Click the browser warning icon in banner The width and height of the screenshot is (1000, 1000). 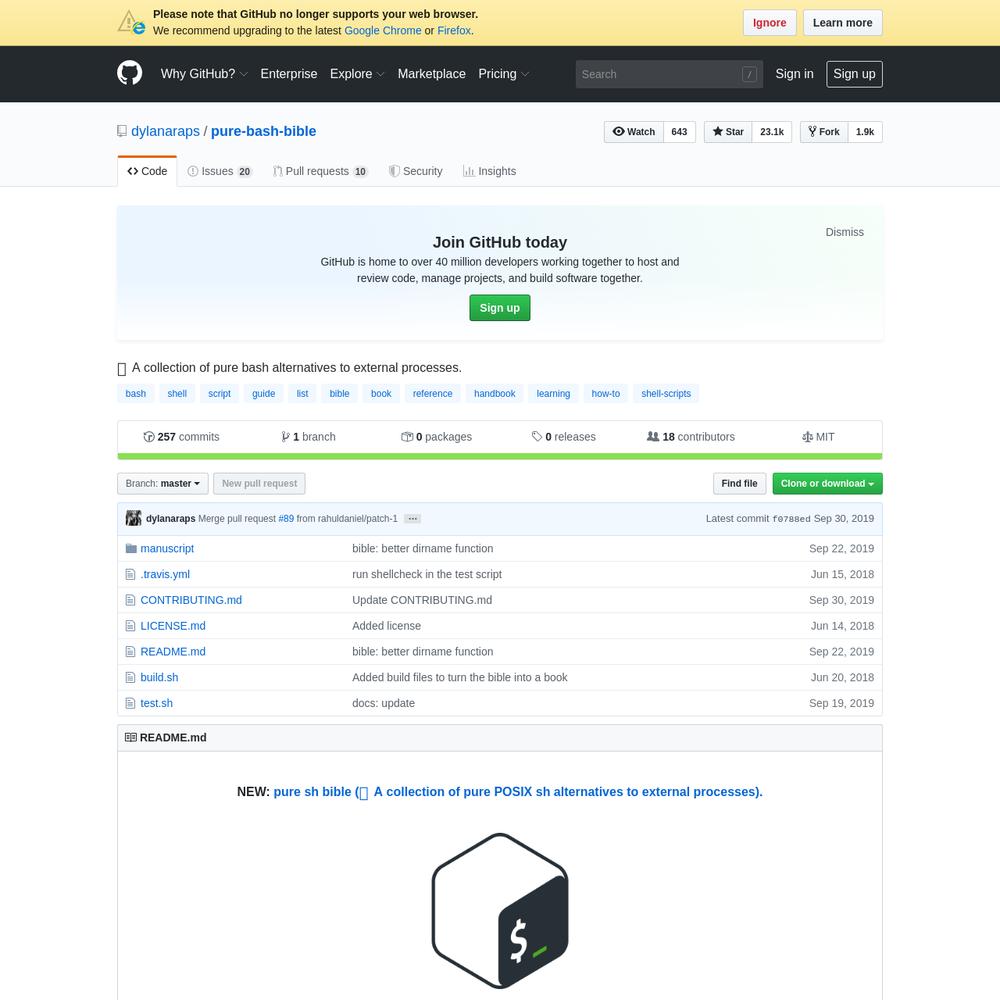(x=131, y=22)
